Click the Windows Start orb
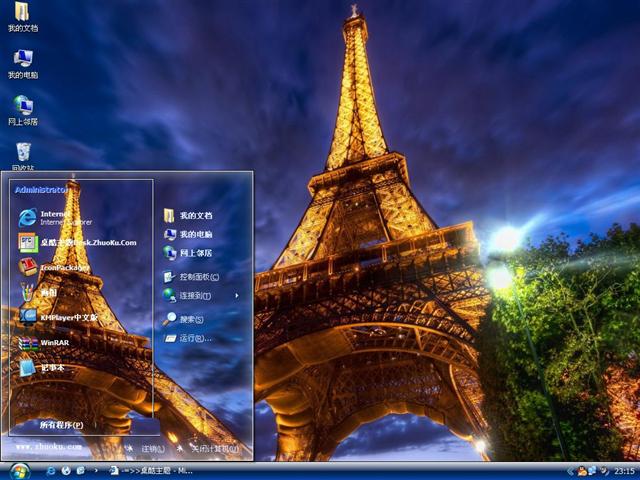640x480 pixels. tap(20, 471)
